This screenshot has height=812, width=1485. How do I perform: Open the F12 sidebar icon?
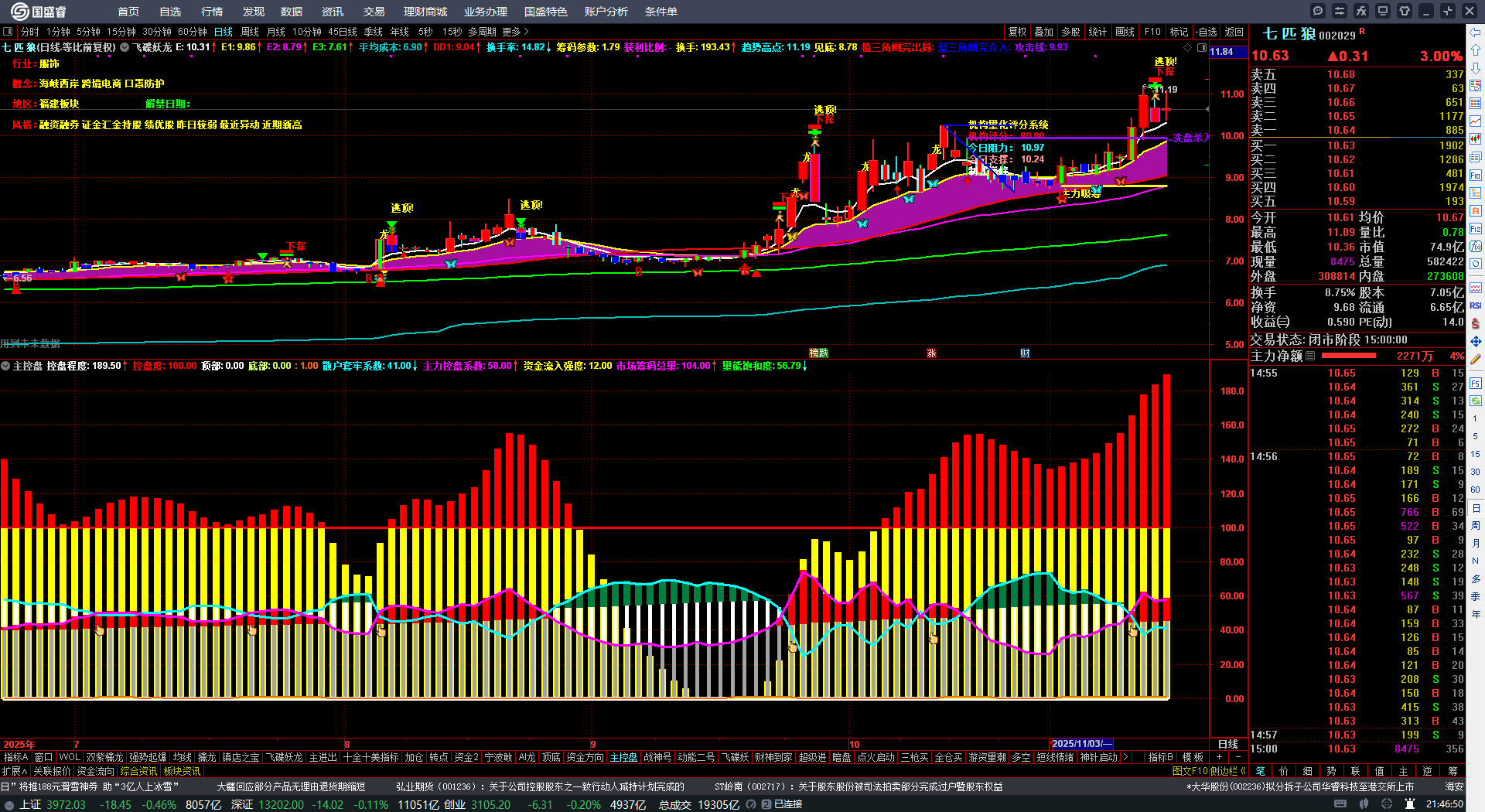1476,229
